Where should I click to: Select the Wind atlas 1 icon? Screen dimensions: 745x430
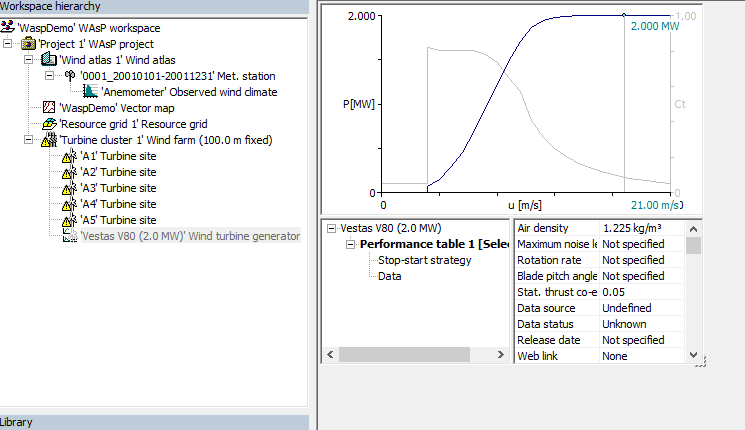[x=47, y=60]
